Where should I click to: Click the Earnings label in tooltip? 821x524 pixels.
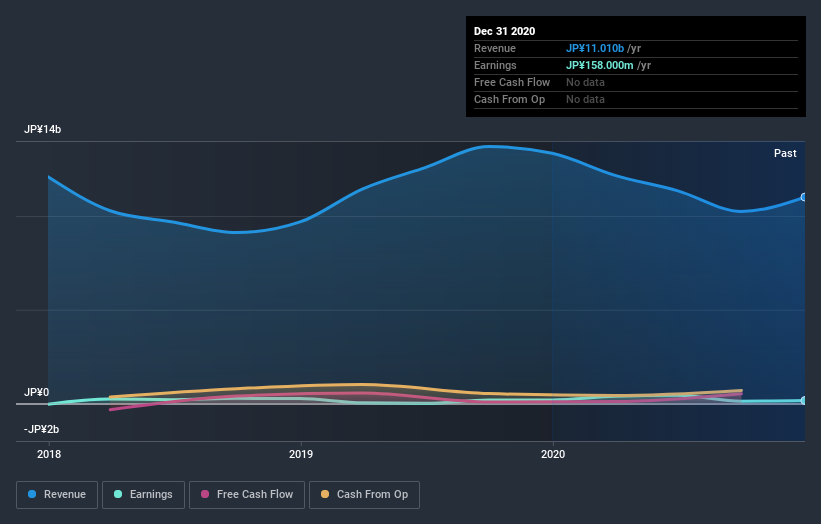(495, 65)
